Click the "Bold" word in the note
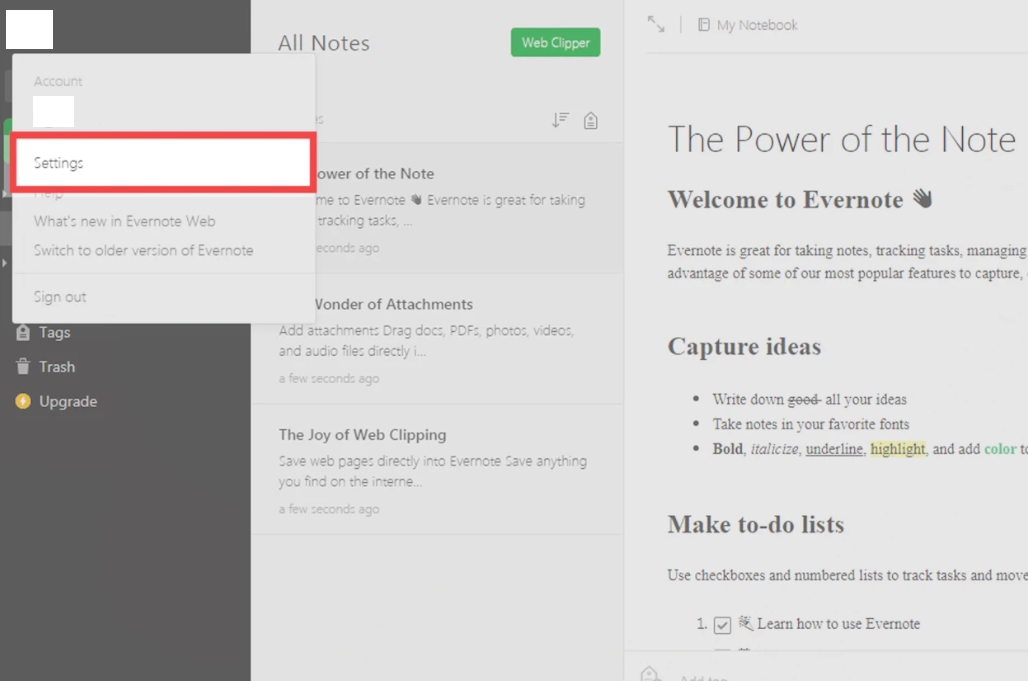The width and height of the screenshot is (1028, 681). 728,449
